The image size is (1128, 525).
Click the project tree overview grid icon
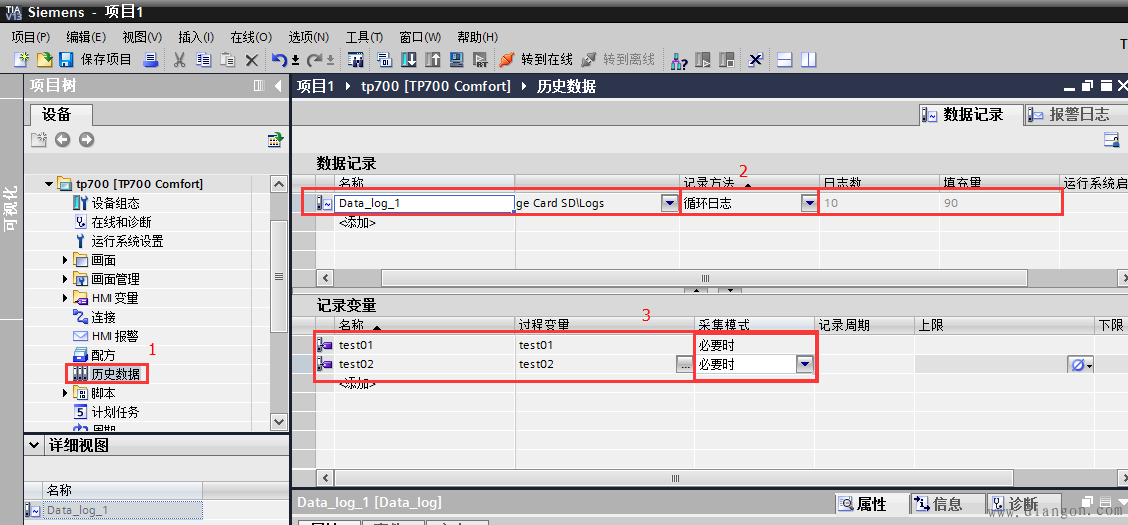point(275,140)
